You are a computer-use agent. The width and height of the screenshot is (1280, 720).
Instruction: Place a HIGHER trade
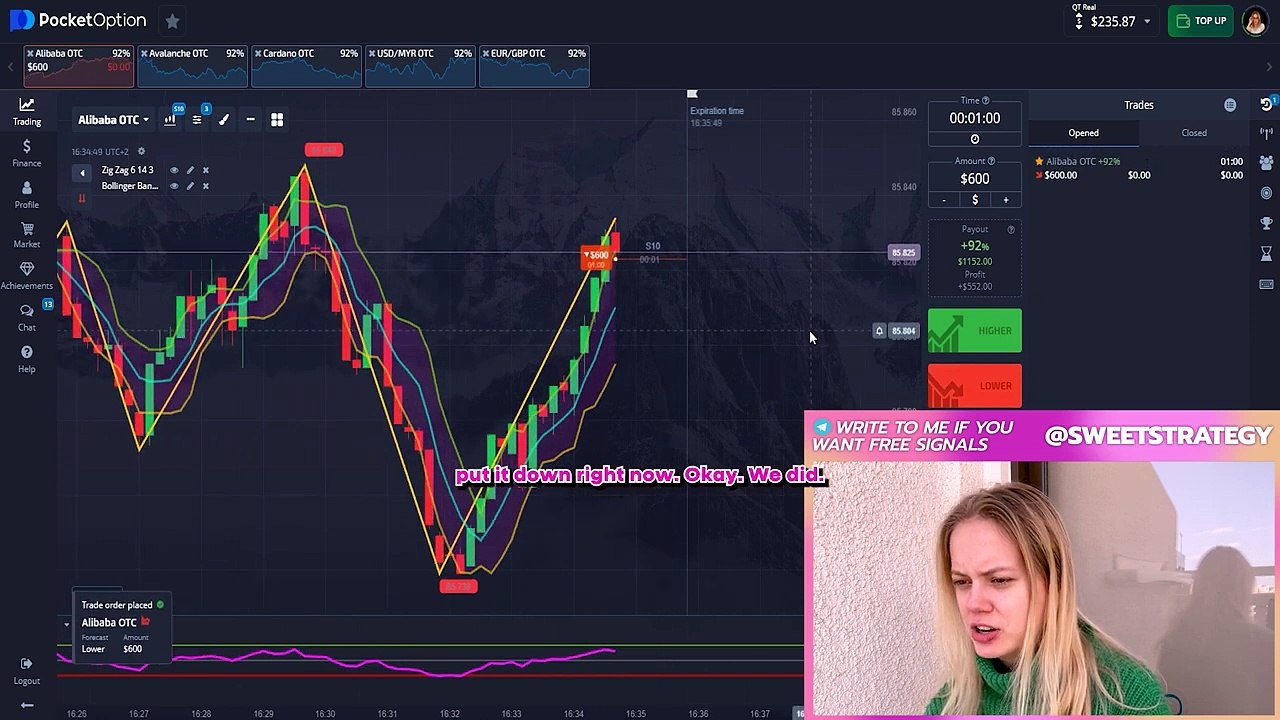(x=975, y=331)
